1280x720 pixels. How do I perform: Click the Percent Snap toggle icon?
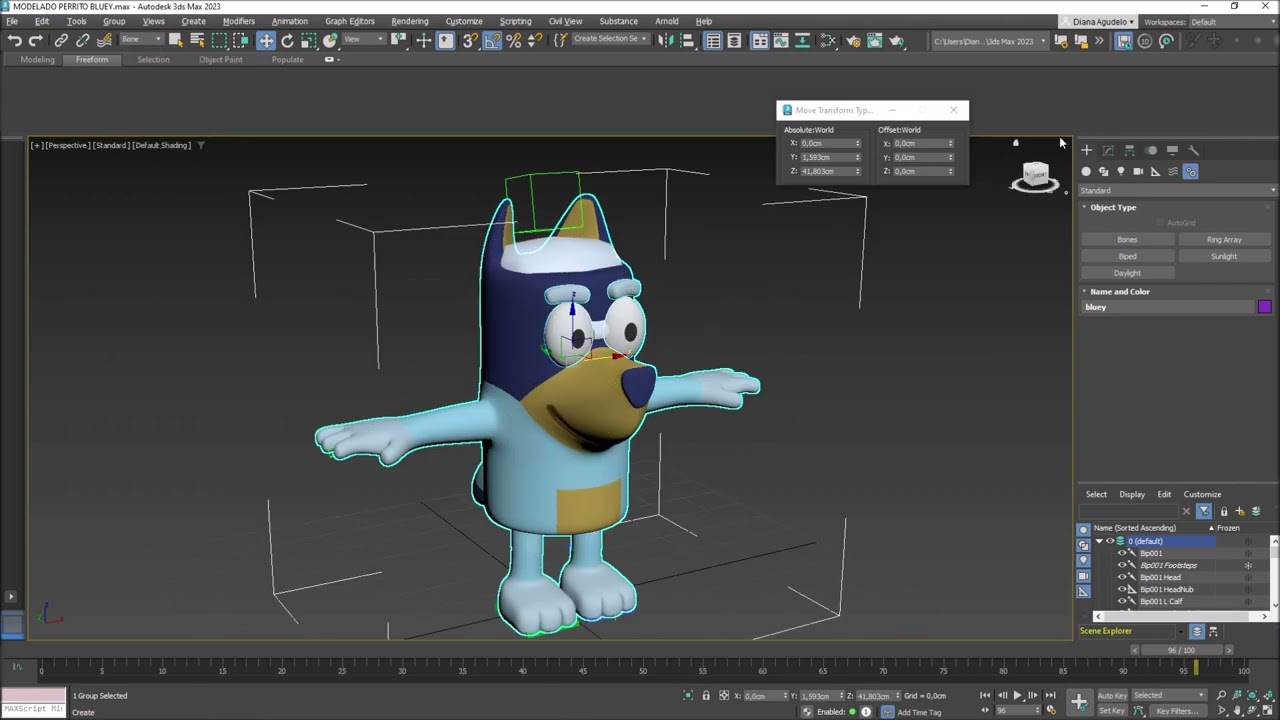coord(513,40)
